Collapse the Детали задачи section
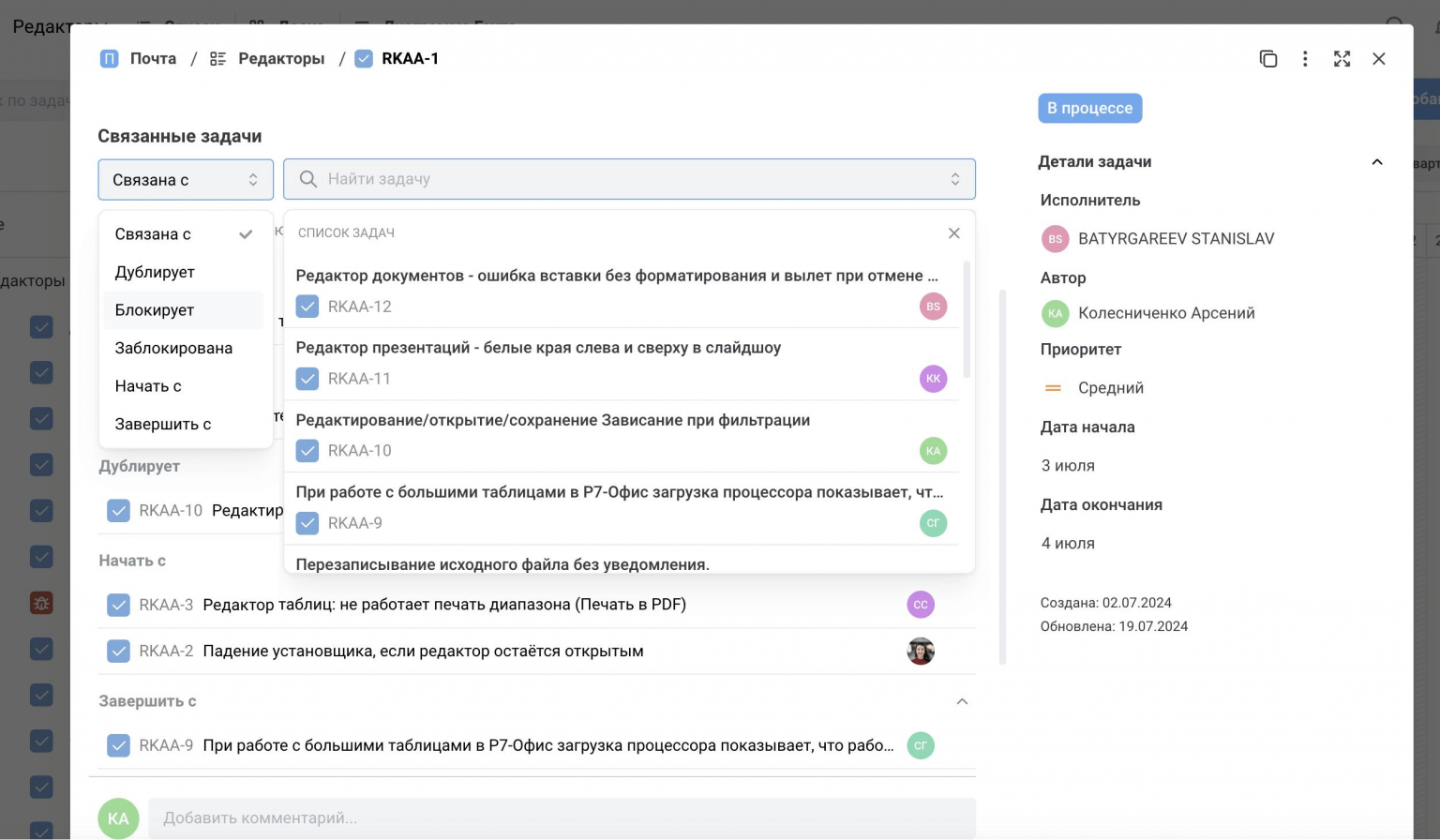 1376,162
